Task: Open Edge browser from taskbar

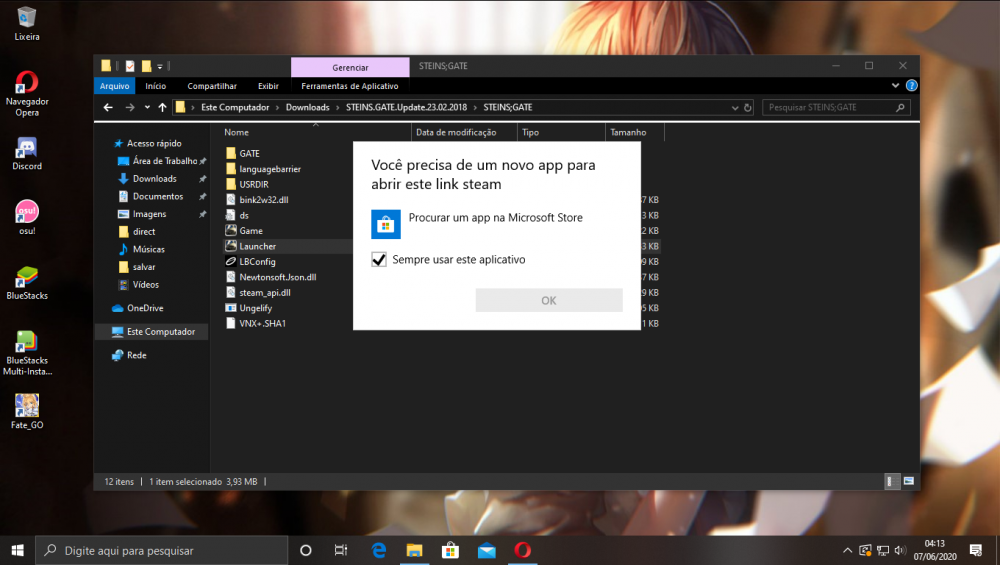Action: (379, 550)
